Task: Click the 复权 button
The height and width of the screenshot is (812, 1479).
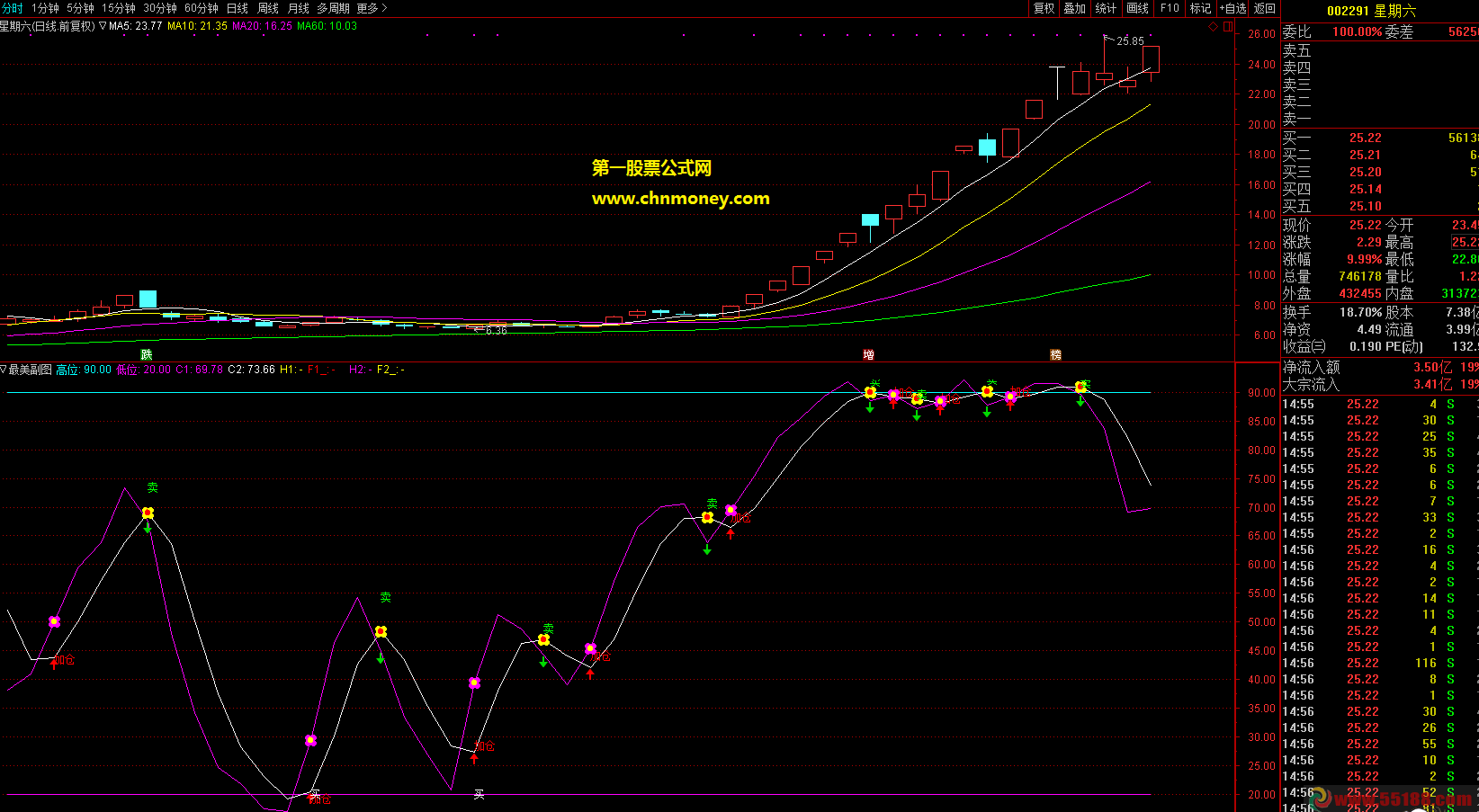Action: 1044,8
